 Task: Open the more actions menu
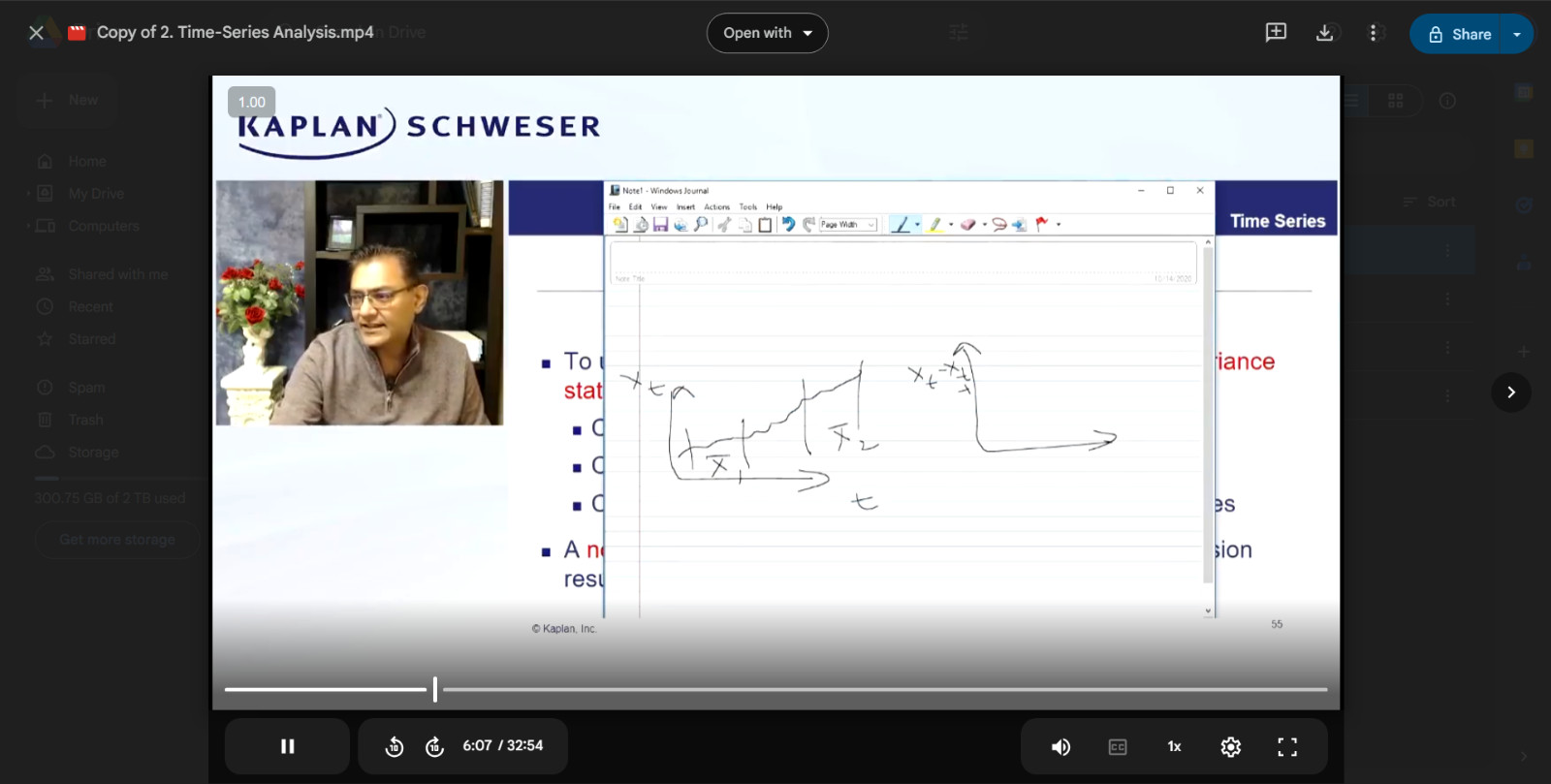[1373, 33]
